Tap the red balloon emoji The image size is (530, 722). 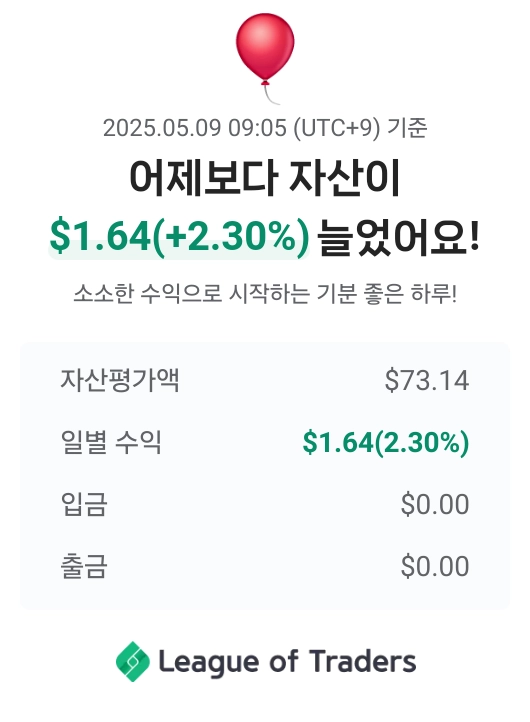(265, 48)
